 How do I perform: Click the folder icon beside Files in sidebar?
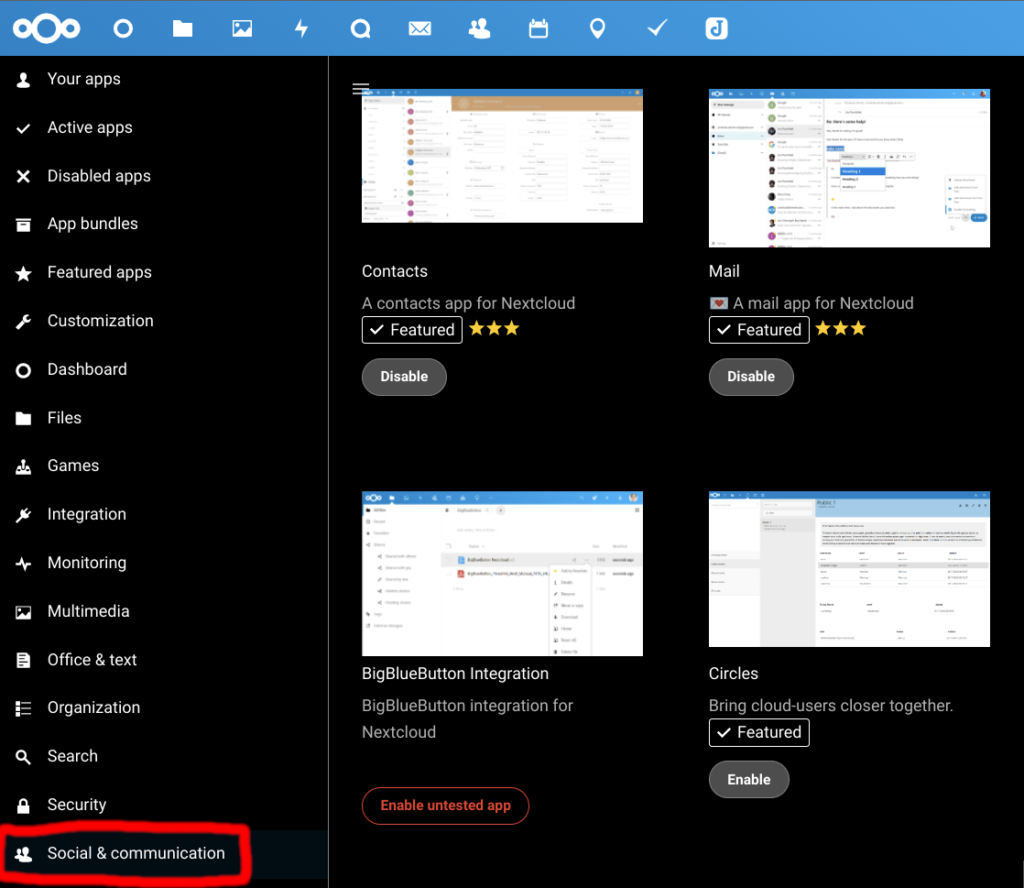pyautogui.click(x=24, y=419)
